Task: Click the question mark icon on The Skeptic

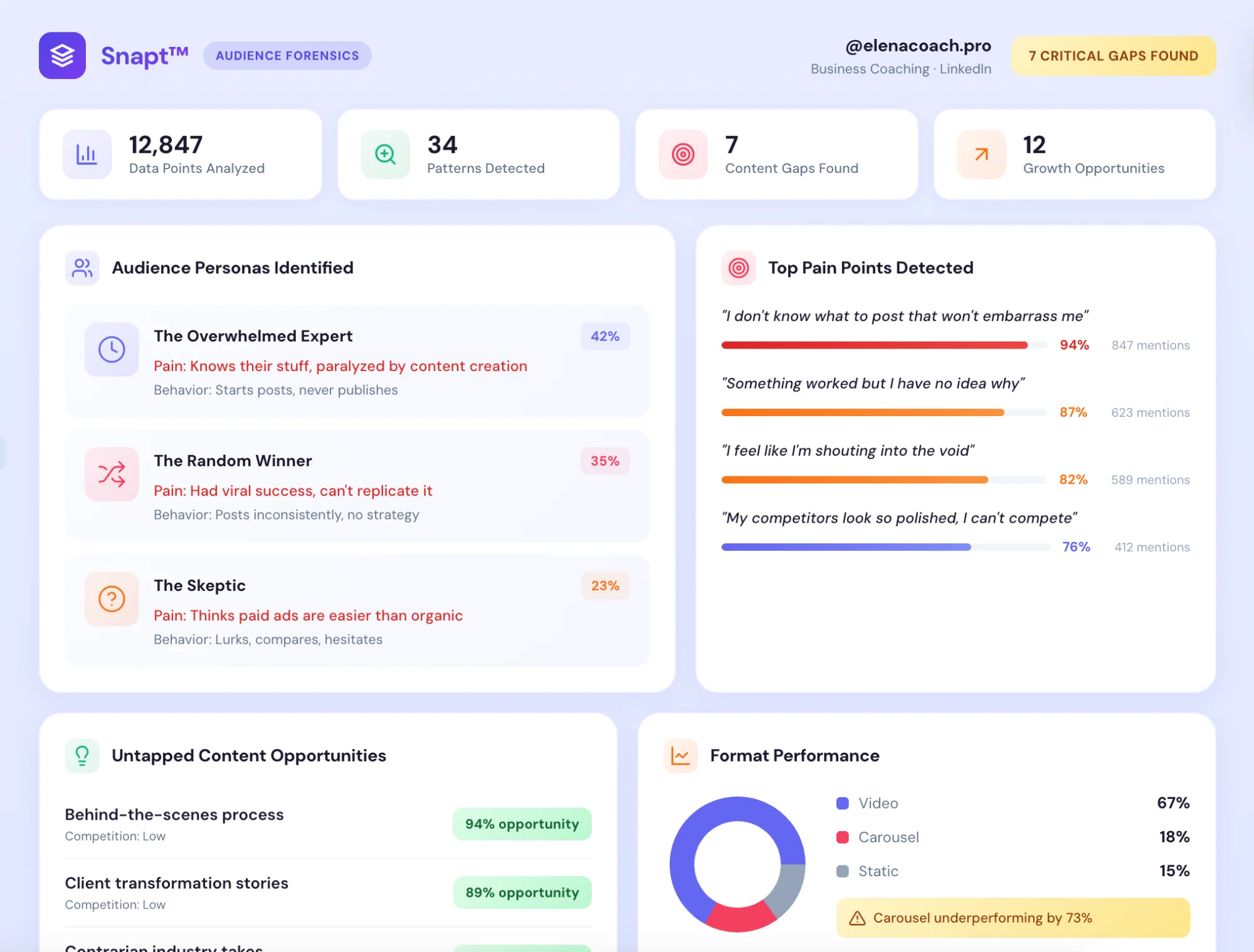Action: click(111, 599)
